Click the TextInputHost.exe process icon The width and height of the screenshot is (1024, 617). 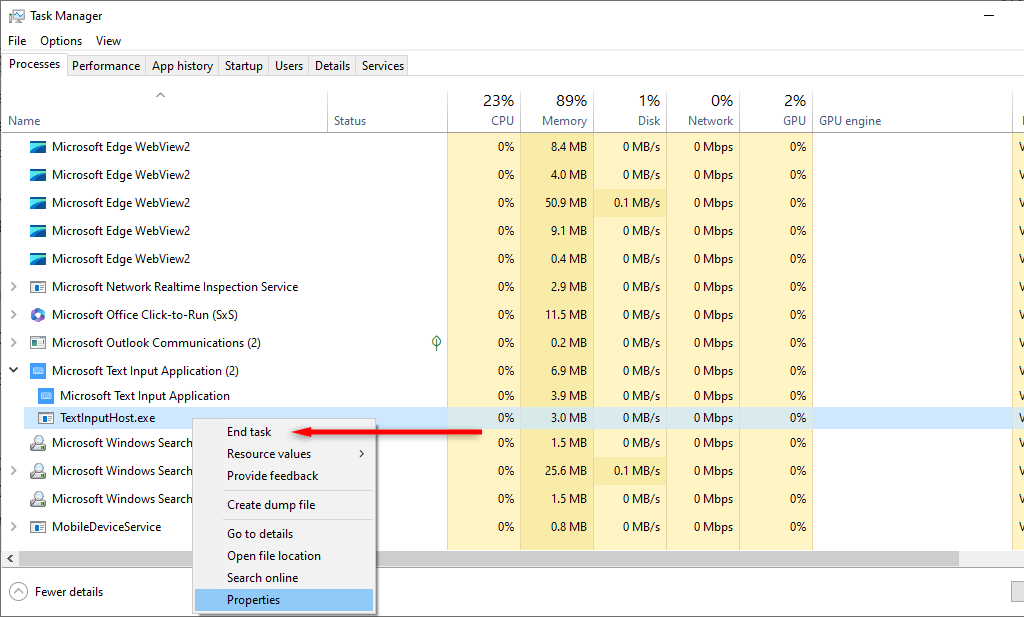[x=46, y=418]
